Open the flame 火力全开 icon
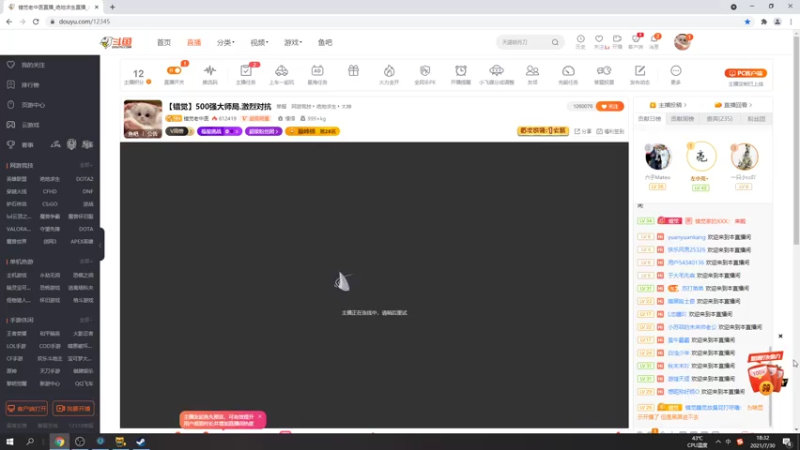Image resolution: width=800 pixels, height=450 pixels. pyautogui.click(x=389, y=71)
